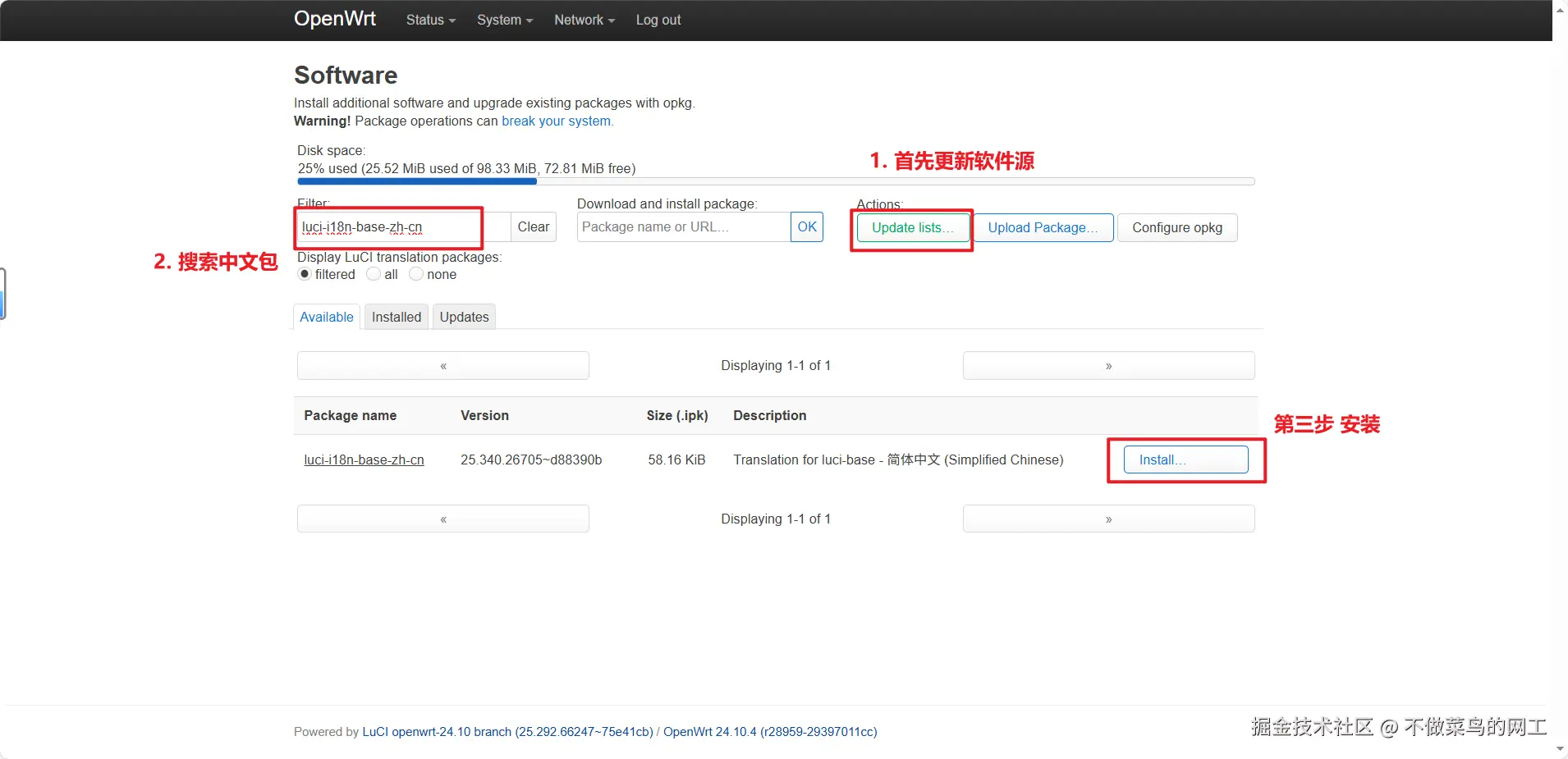1568x759 pixels.
Task: Expand the Network menu
Action: [x=585, y=20]
